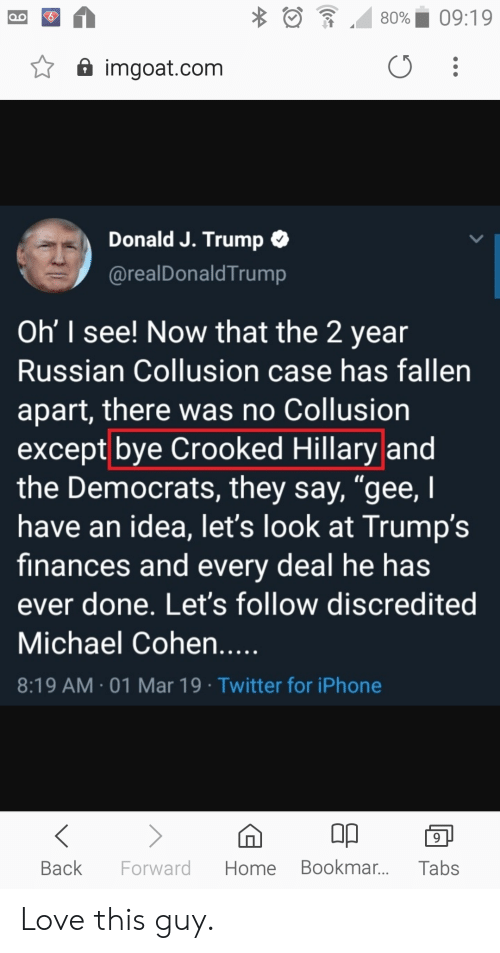This screenshot has height=953, width=500.
Task: Tap the imgoat.com address bar
Action: point(164,67)
